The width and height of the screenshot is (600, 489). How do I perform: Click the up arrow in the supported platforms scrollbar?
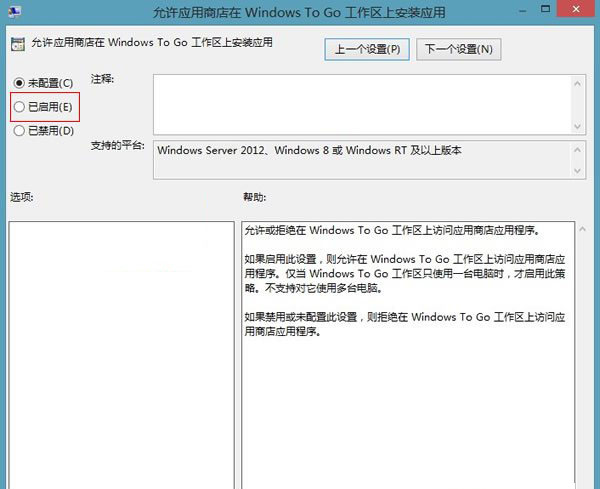click(577, 149)
